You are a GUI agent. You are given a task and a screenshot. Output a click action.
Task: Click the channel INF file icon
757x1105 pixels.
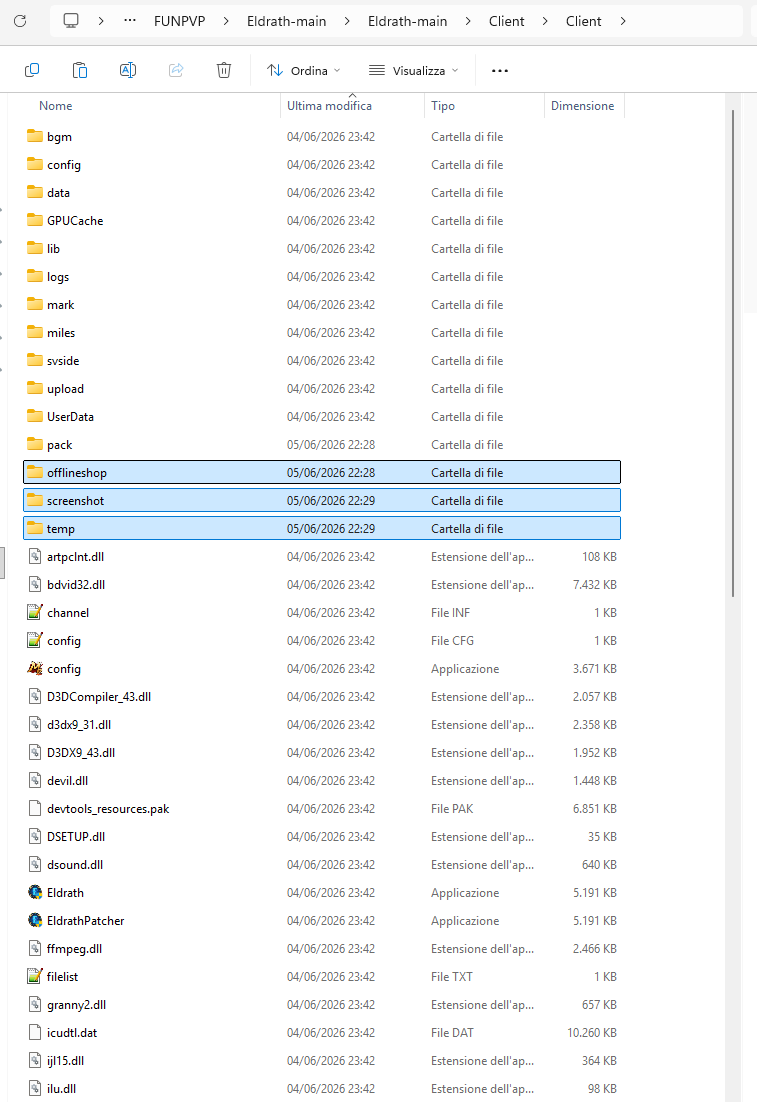point(35,612)
